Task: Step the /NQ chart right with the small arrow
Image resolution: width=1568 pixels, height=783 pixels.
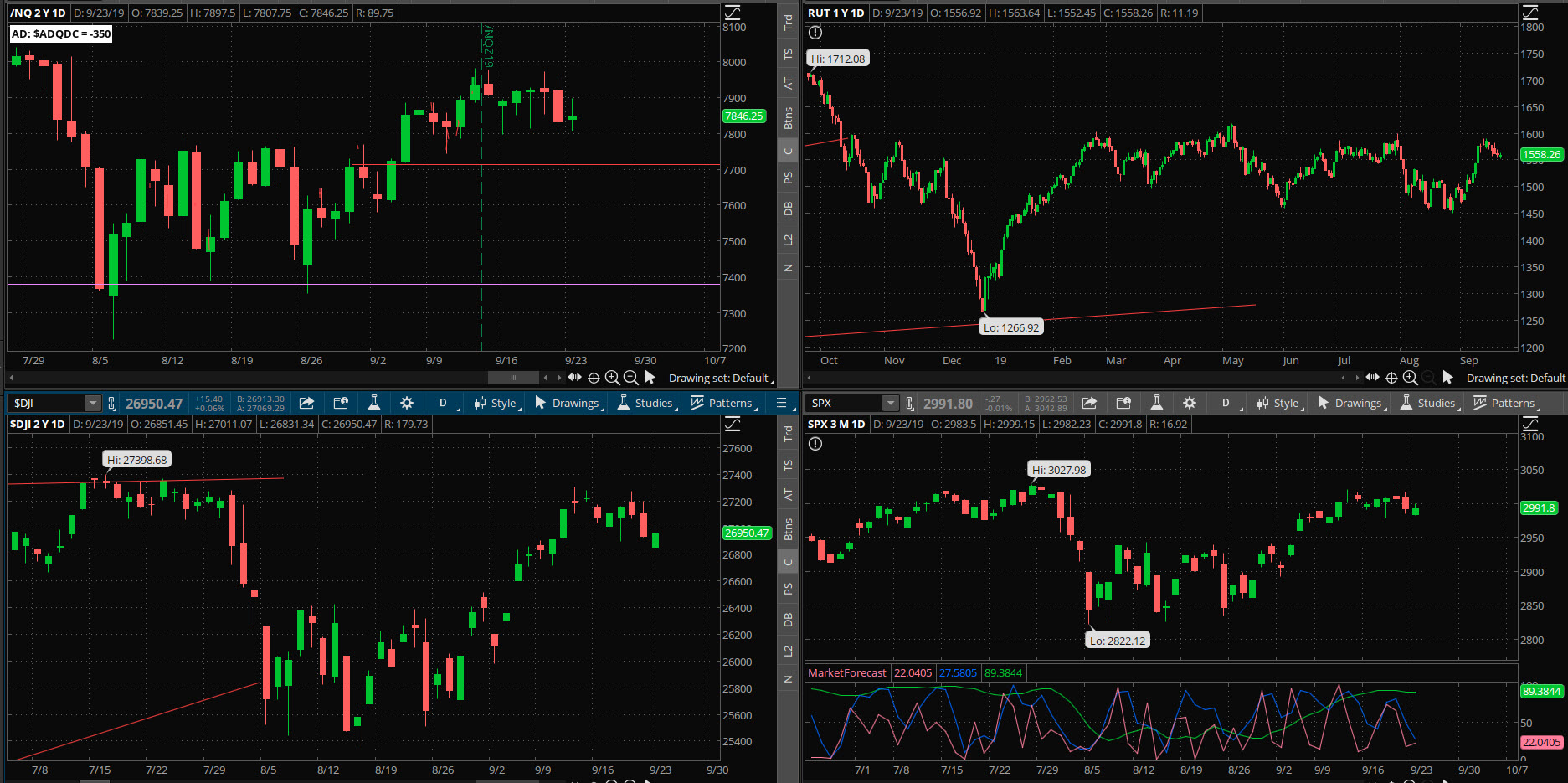Action: 559,378
